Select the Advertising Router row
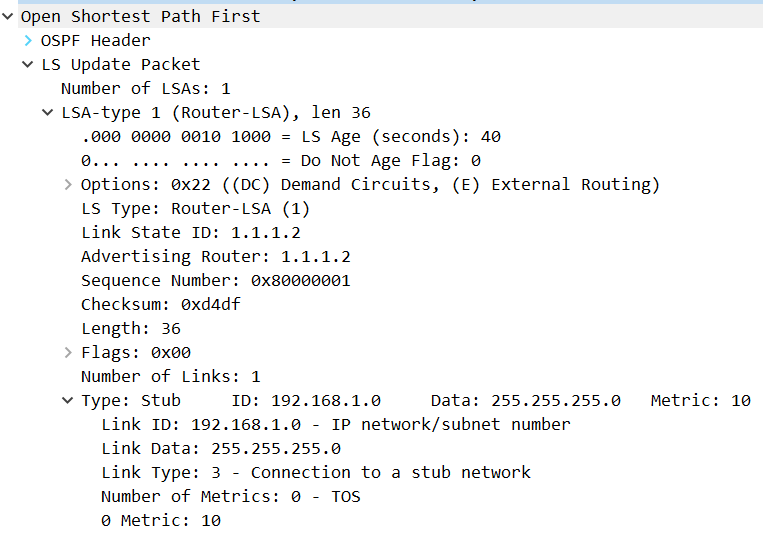This screenshot has width=763, height=534. 216,257
